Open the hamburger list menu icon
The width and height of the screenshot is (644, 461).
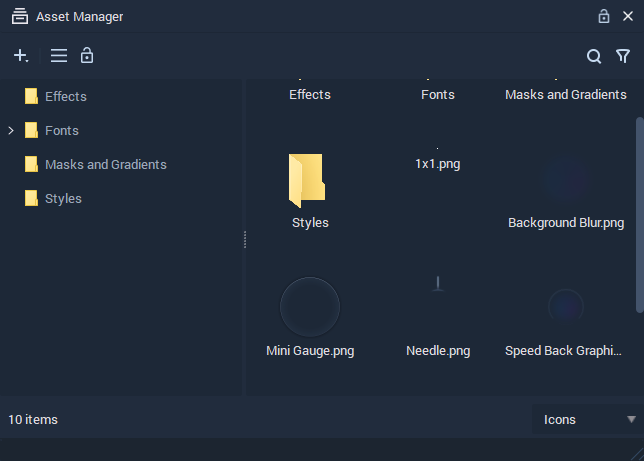[59, 55]
